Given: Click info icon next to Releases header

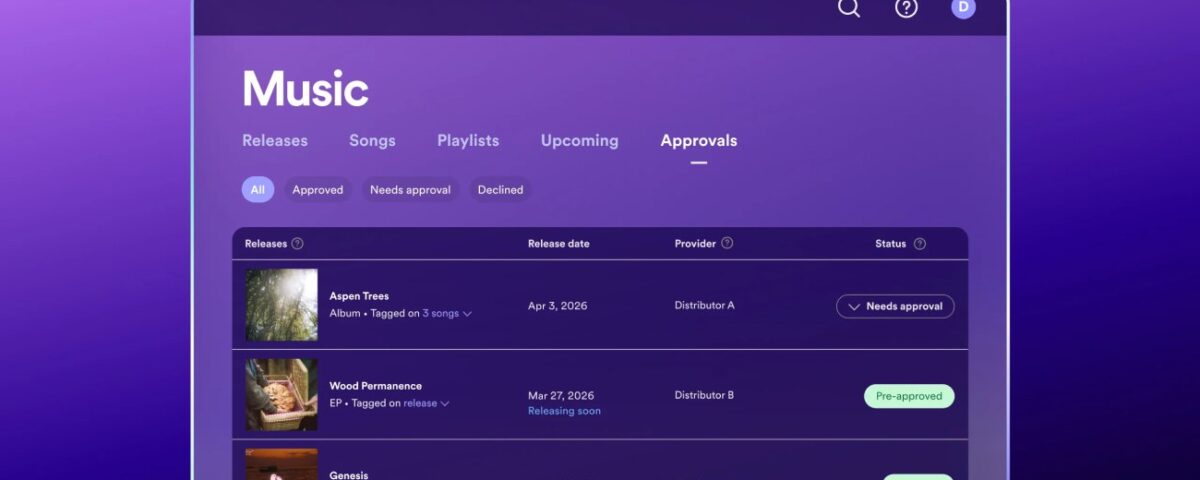Looking at the screenshot, I should tap(297, 243).
